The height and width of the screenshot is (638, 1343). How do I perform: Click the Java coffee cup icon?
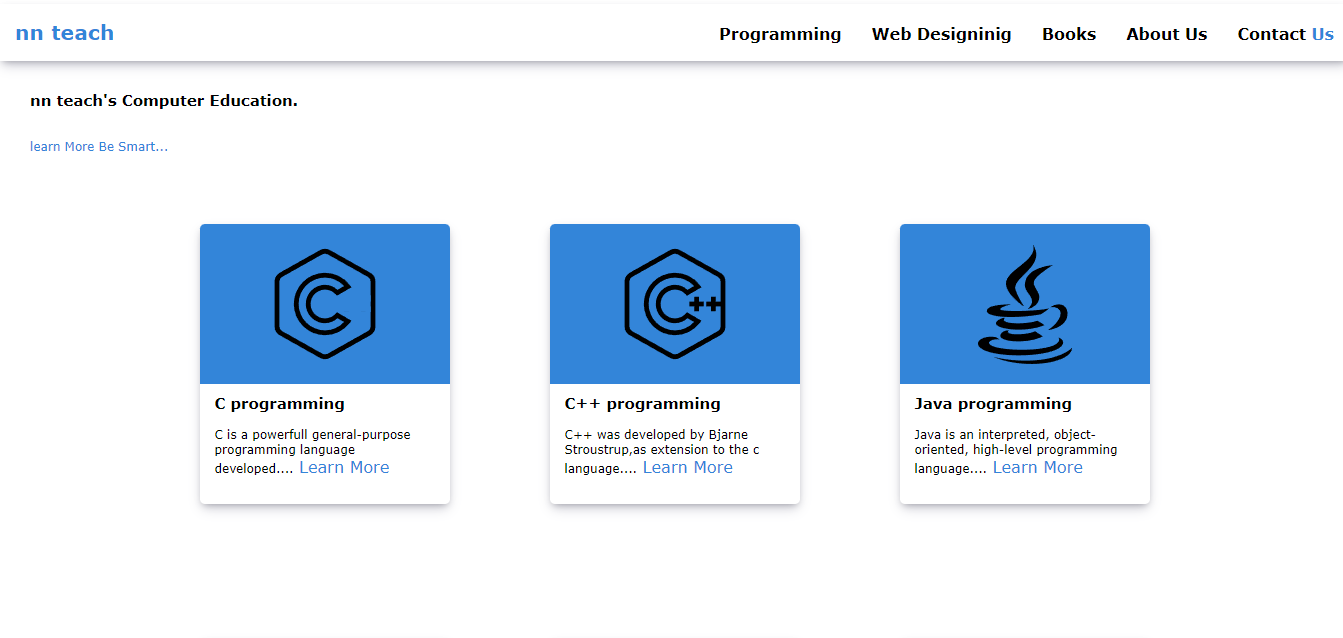(x=1024, y=304)
